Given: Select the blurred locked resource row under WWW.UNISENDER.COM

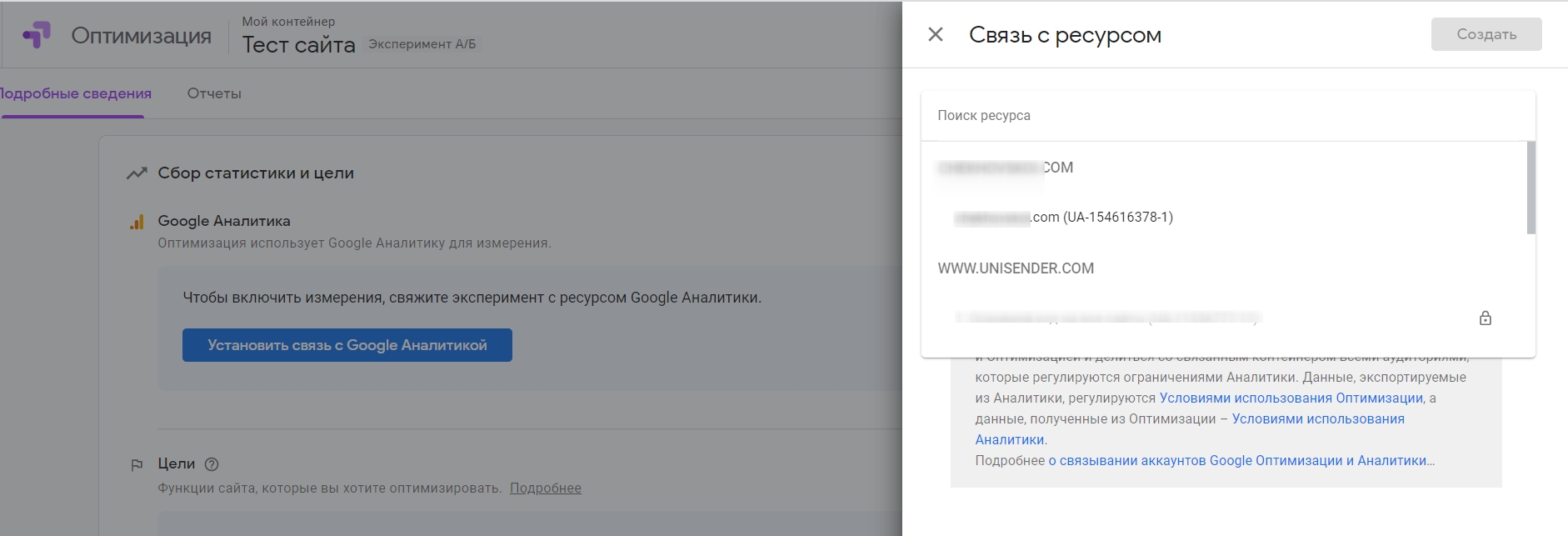Looking at the screenshot, I should [x=1224, y=318].
